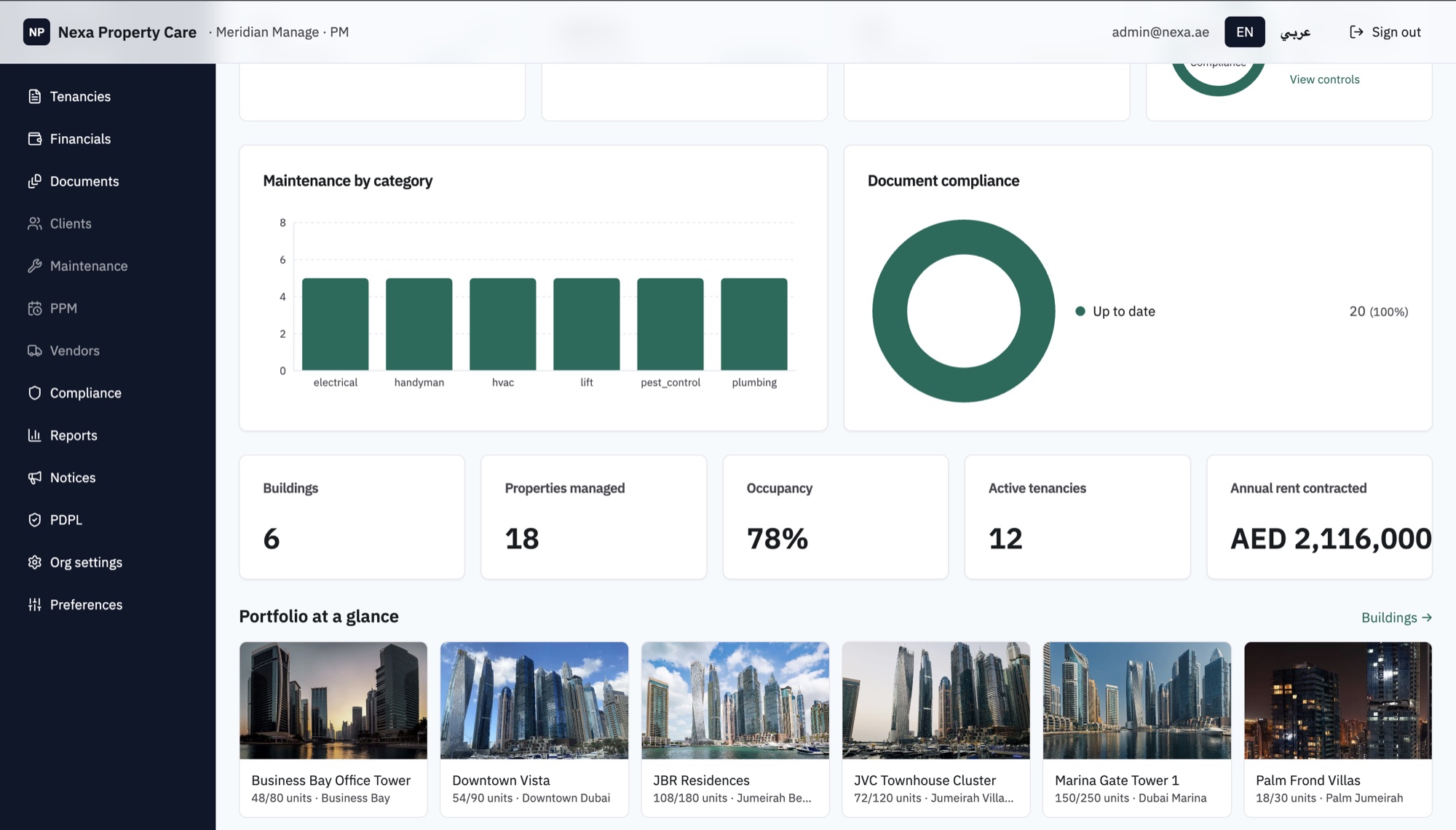Navigate to Reports page

[x=108, y=435]
